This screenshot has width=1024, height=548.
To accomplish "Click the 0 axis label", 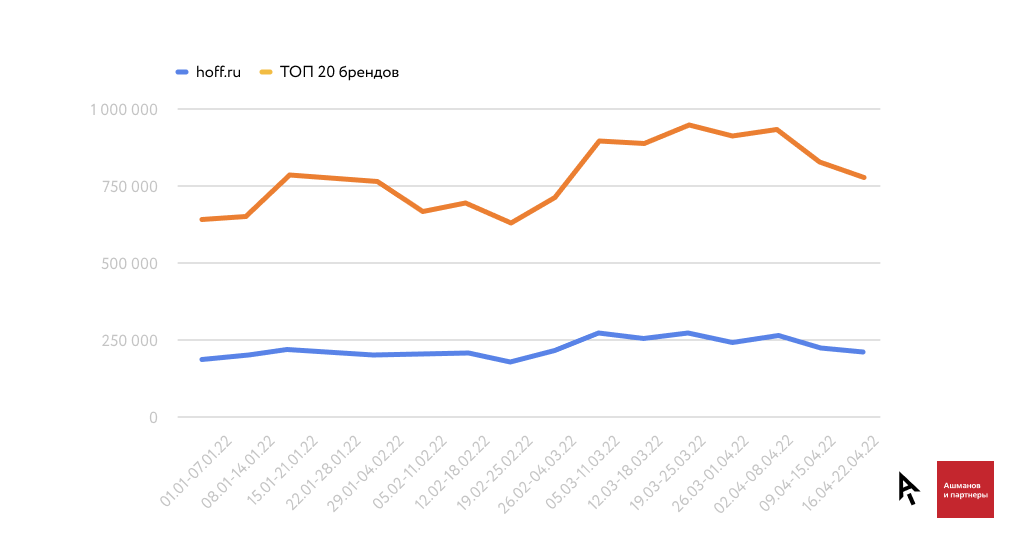I will click(153, 417).
